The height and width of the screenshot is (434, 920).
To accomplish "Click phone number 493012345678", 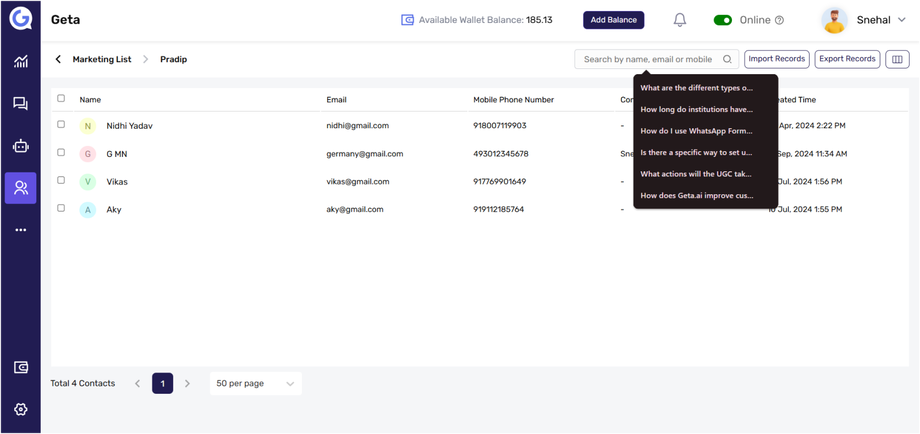I will tap(500, 154).
